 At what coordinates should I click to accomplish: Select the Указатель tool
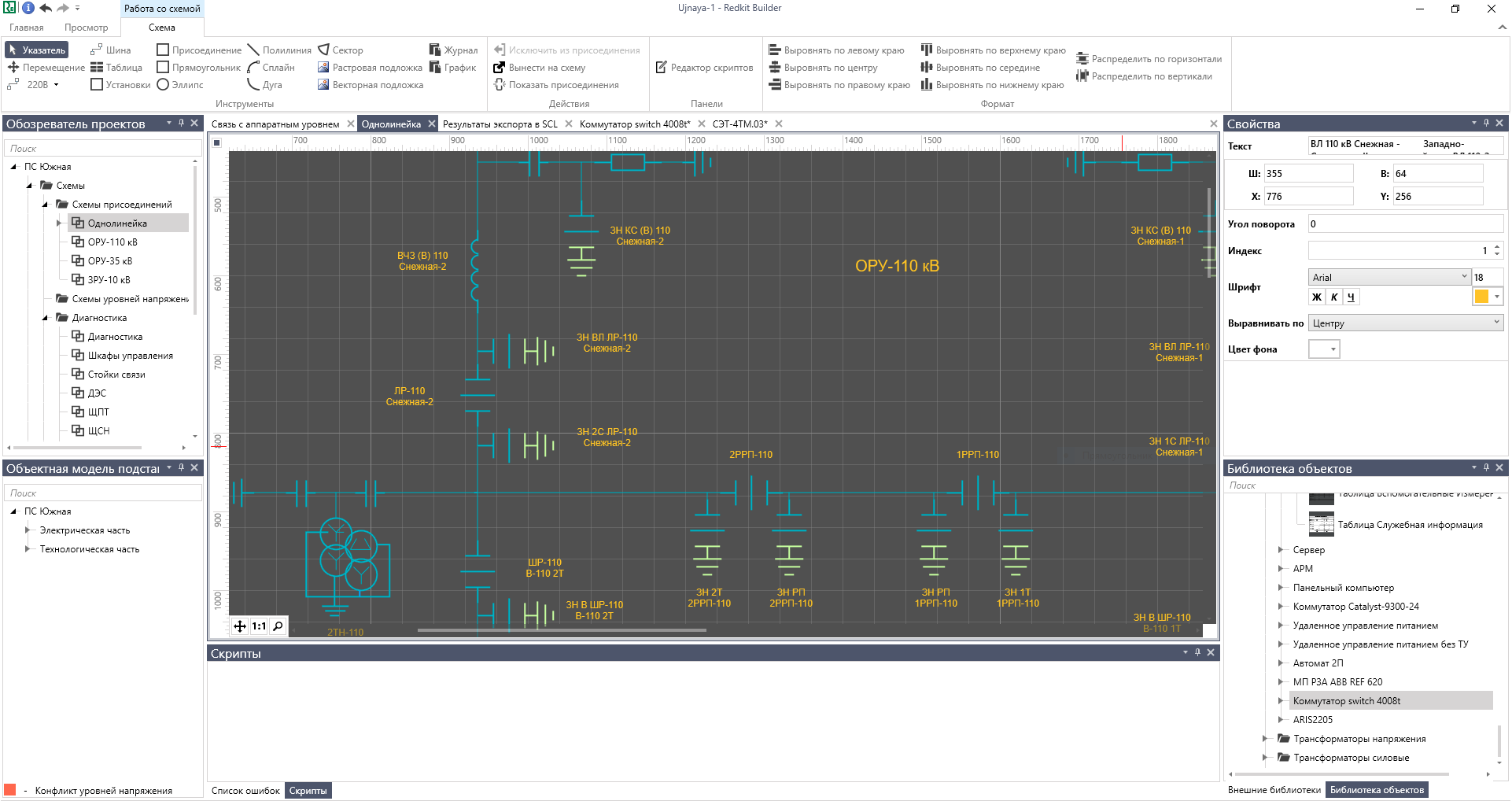[37, 49]
